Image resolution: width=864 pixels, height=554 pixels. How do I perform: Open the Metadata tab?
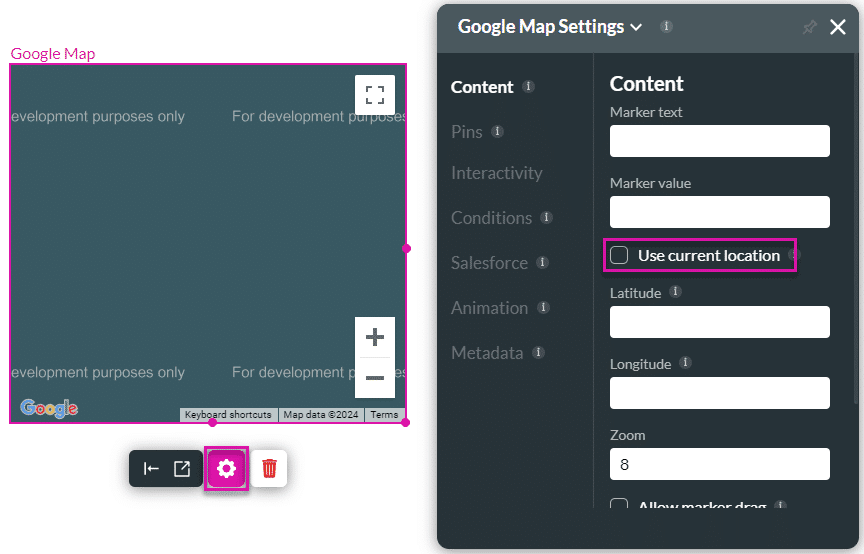pyautogui.click(x=487, y=353)
